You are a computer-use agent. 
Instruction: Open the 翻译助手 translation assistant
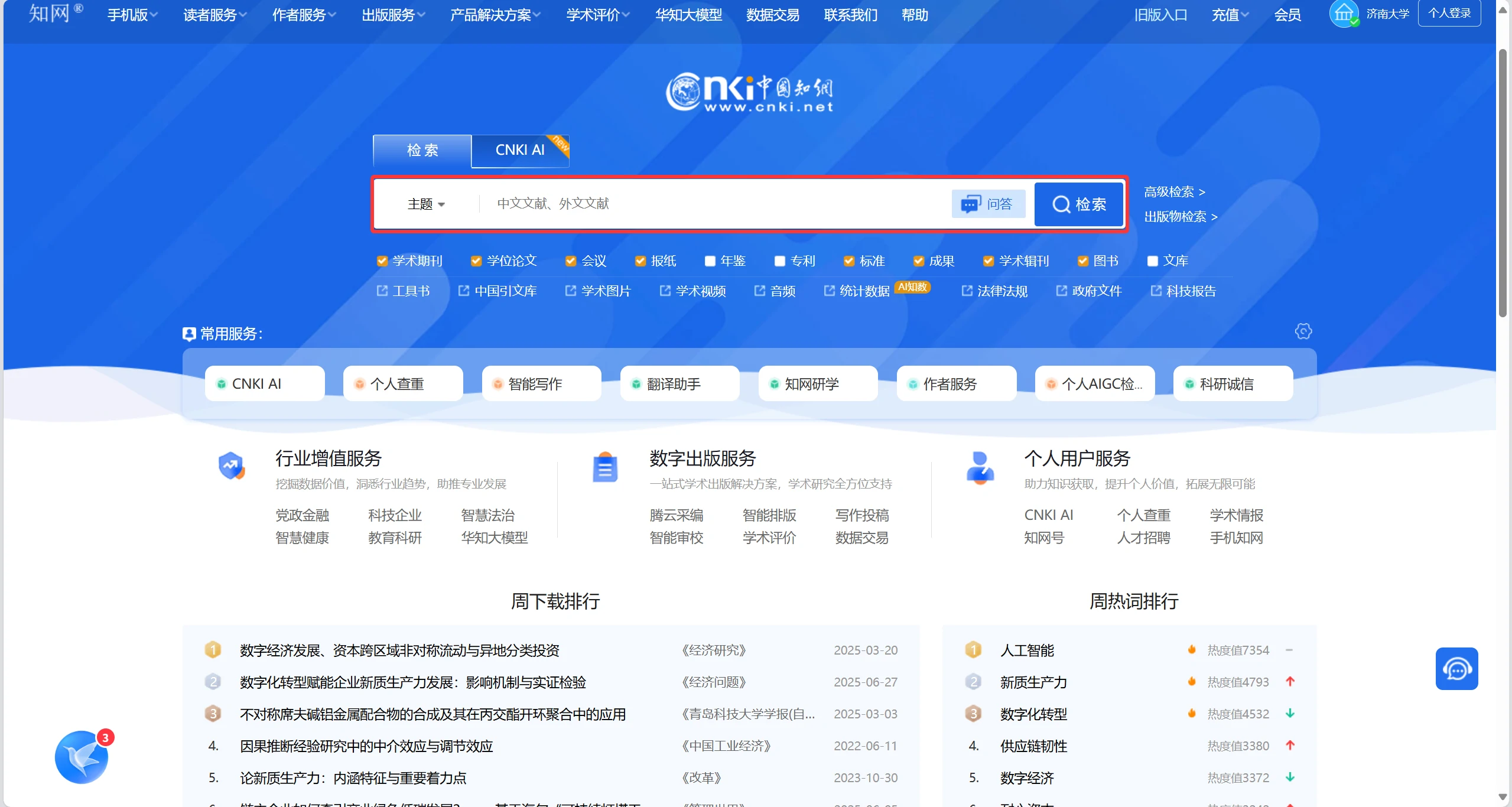[679, 383]
